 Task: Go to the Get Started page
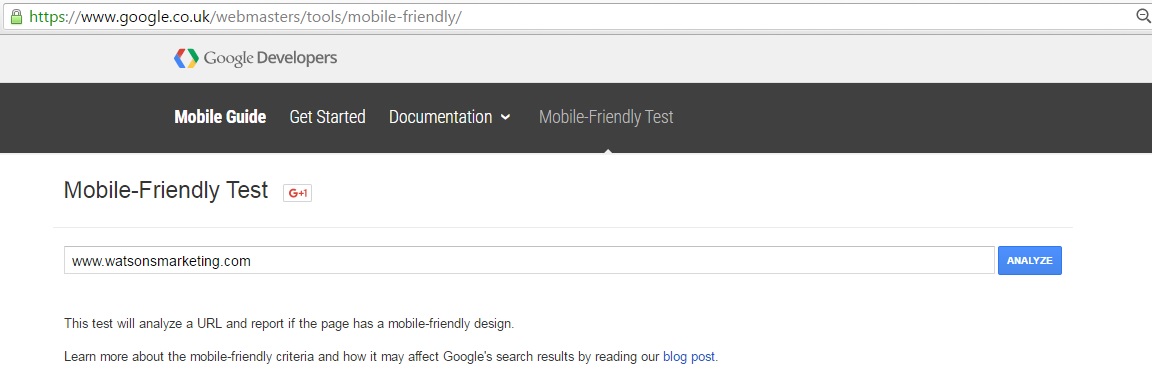[x=327, y=117]
